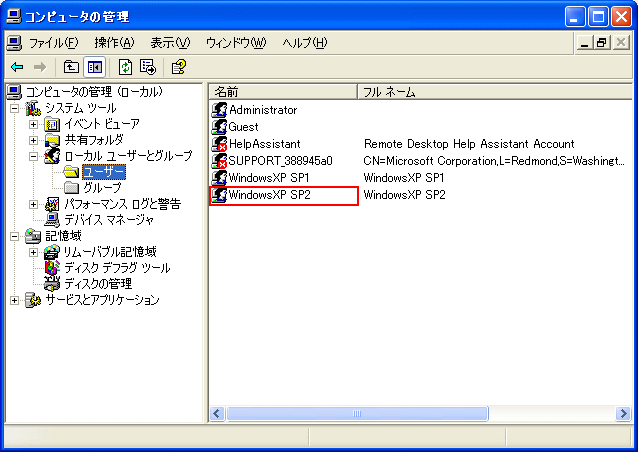Click the Refresh toolbar icon
638x452 pixels.
click(125, 67)
